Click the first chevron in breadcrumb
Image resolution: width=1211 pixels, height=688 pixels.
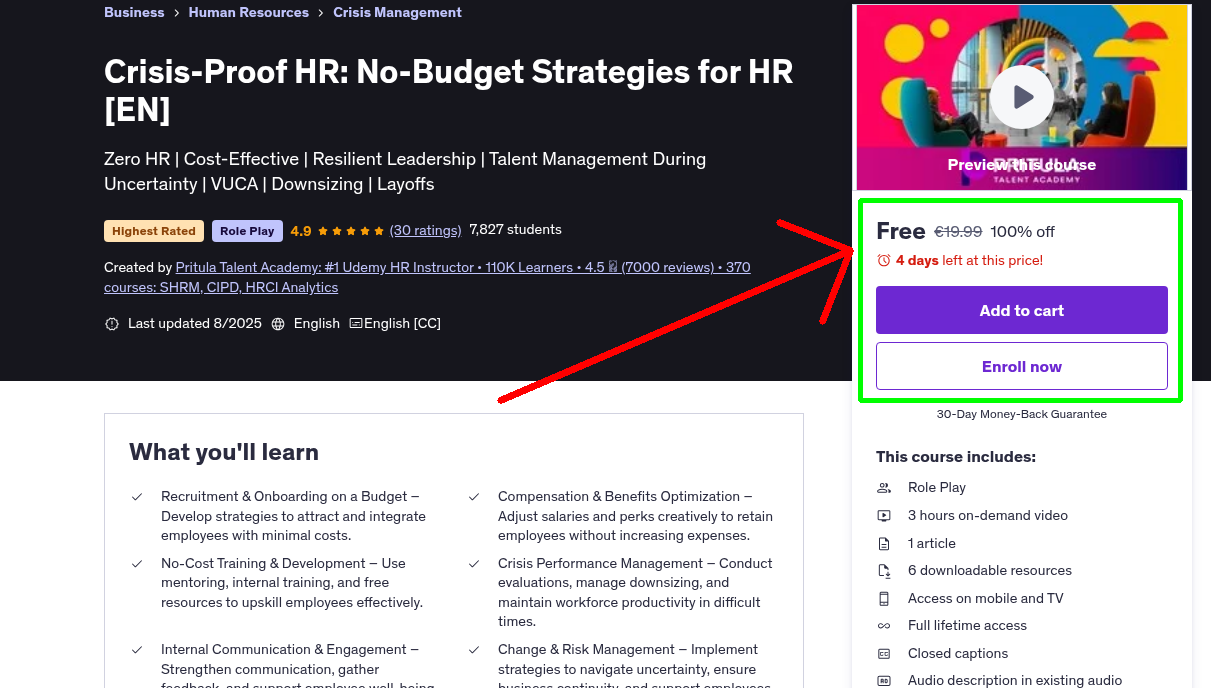point(176,13)
